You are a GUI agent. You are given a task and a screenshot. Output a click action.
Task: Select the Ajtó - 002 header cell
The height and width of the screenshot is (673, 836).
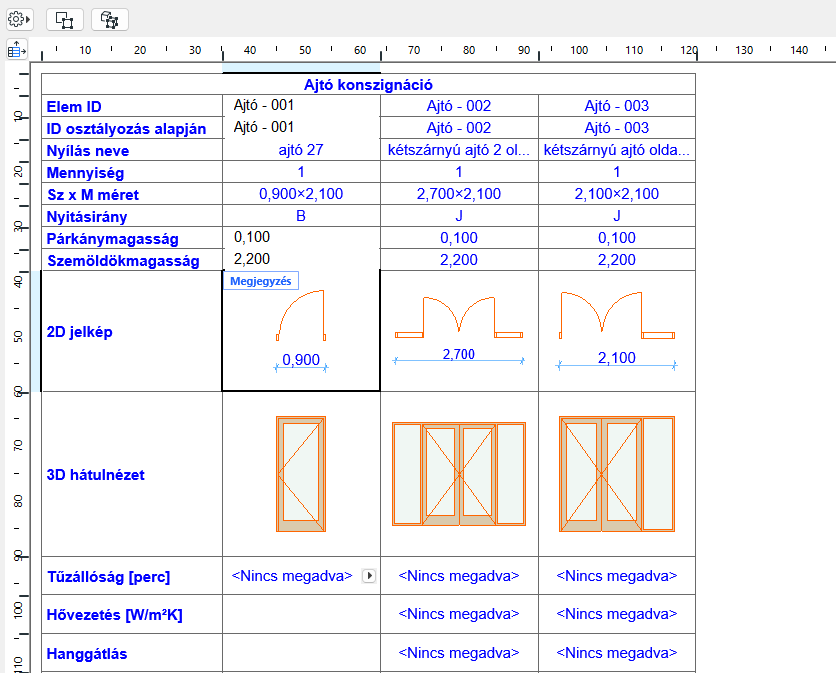tap(459, 105)
